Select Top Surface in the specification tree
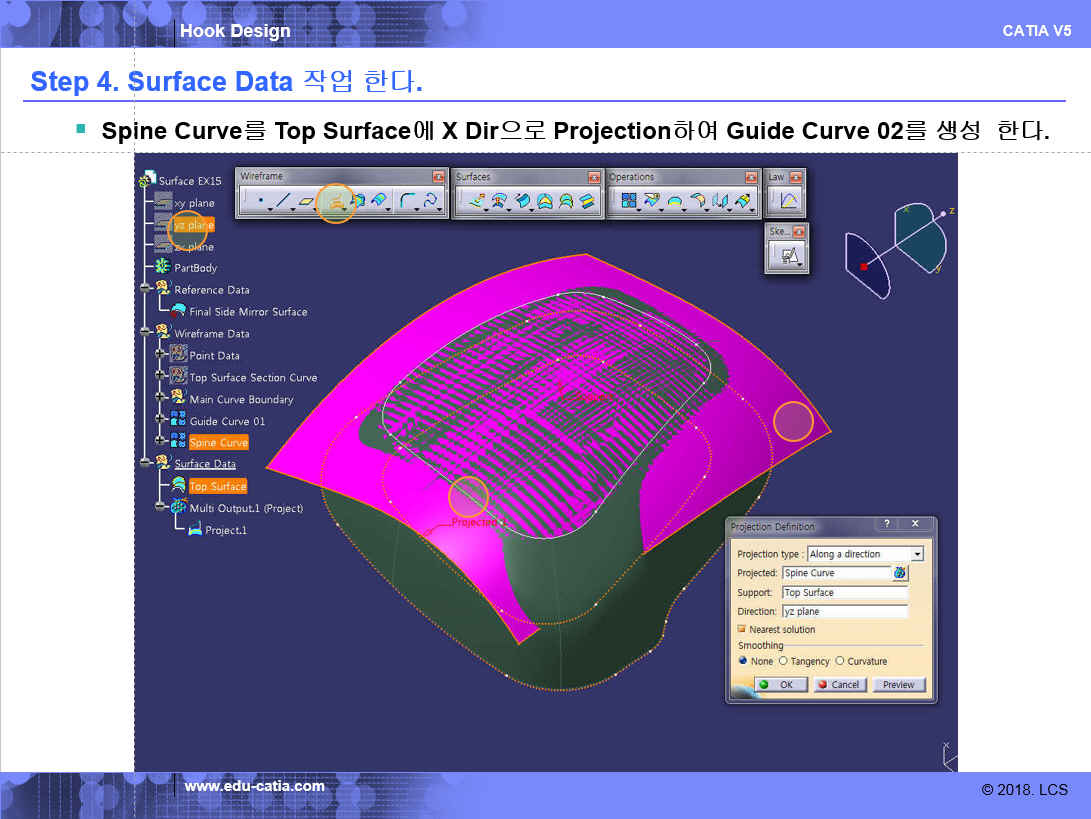Screen dimensions: 1091x819 tap(217, 486)
